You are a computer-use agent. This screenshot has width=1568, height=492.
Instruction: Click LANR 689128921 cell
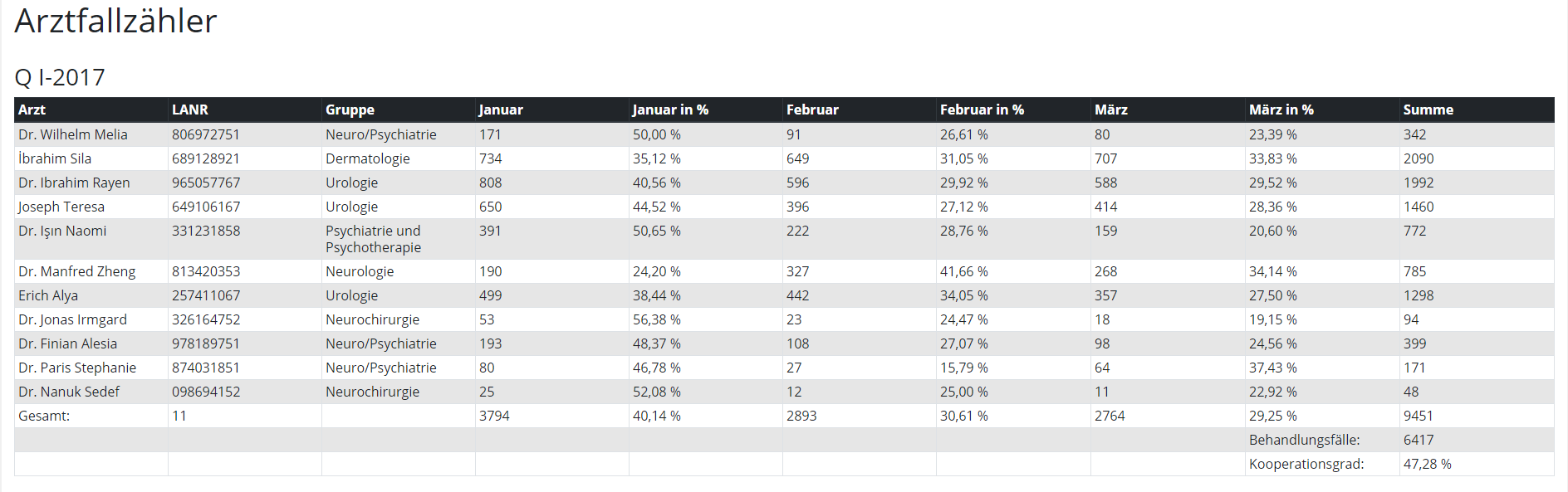[x=206, y=158]
